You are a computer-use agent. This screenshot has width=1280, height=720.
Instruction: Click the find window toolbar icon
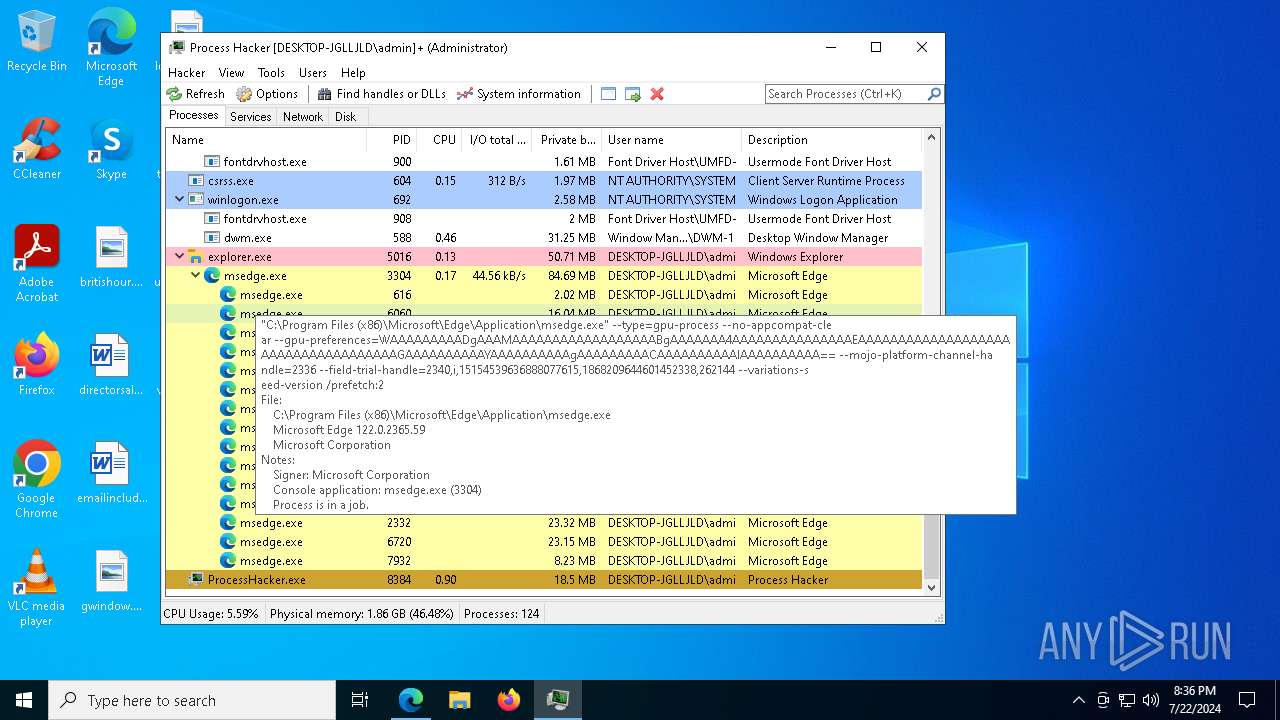[608, 94]
